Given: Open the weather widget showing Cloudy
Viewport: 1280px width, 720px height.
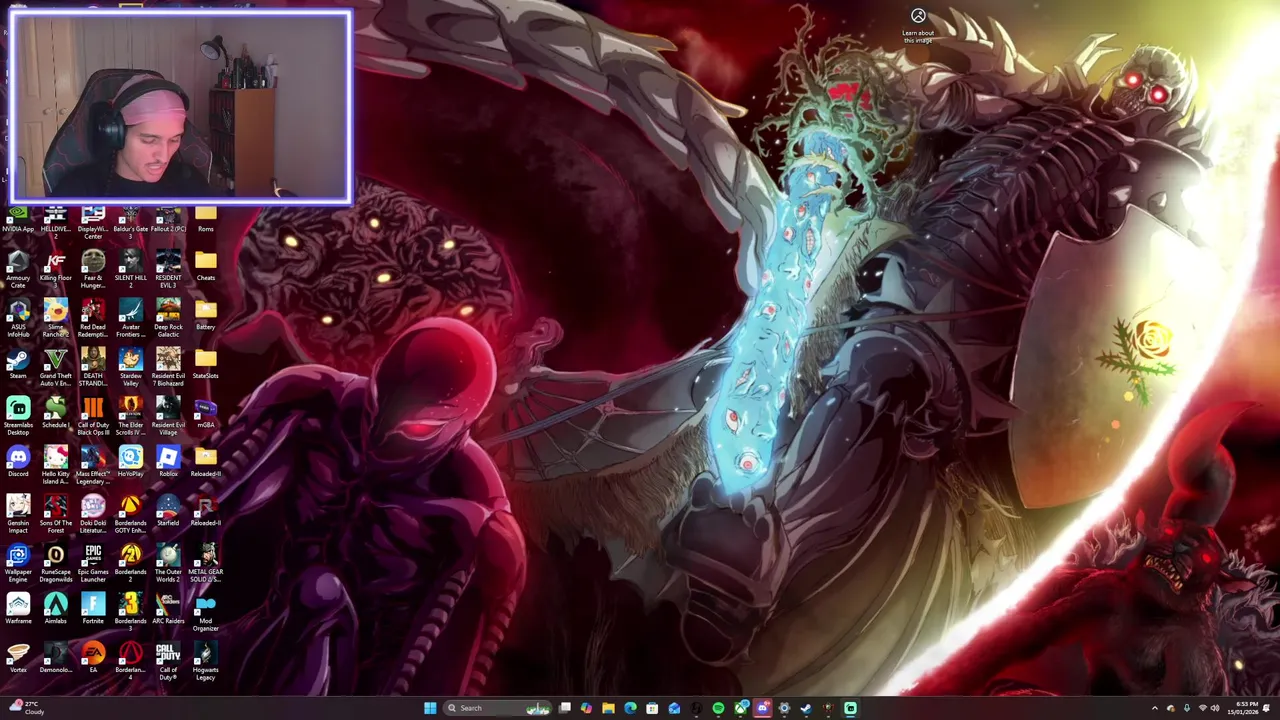Looking at the screenshot, I should tap(28, 708).
